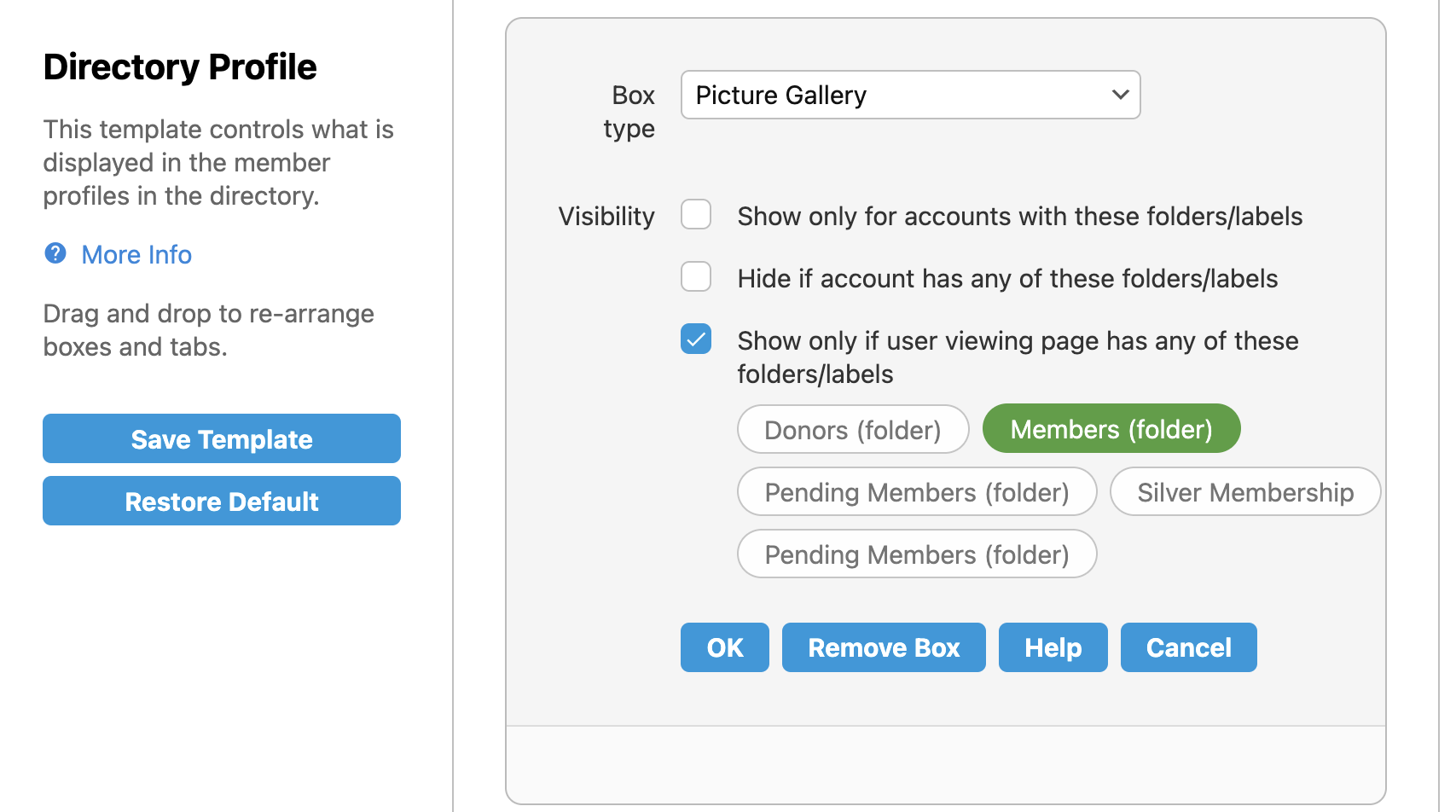This screenshot has width=1456, height=812.
Task: Click the chevron arrow of Box type selector
Action: (x=1120, y=95)
